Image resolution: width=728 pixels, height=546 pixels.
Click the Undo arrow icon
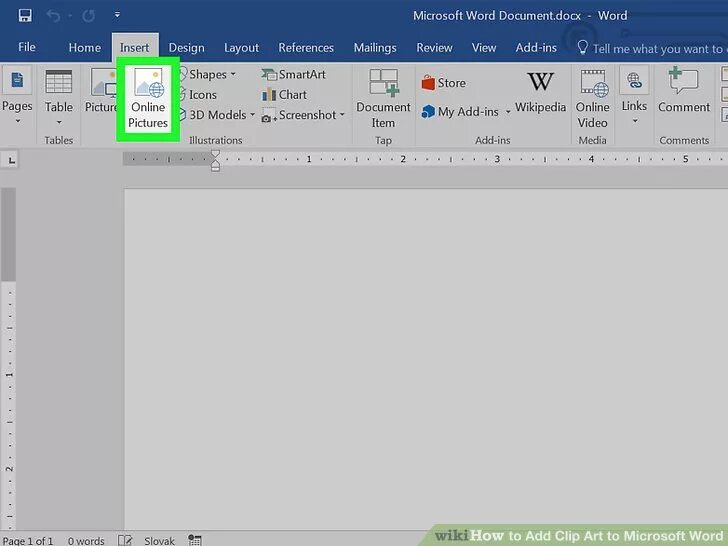pyautogui.click(x=53, y=16)
